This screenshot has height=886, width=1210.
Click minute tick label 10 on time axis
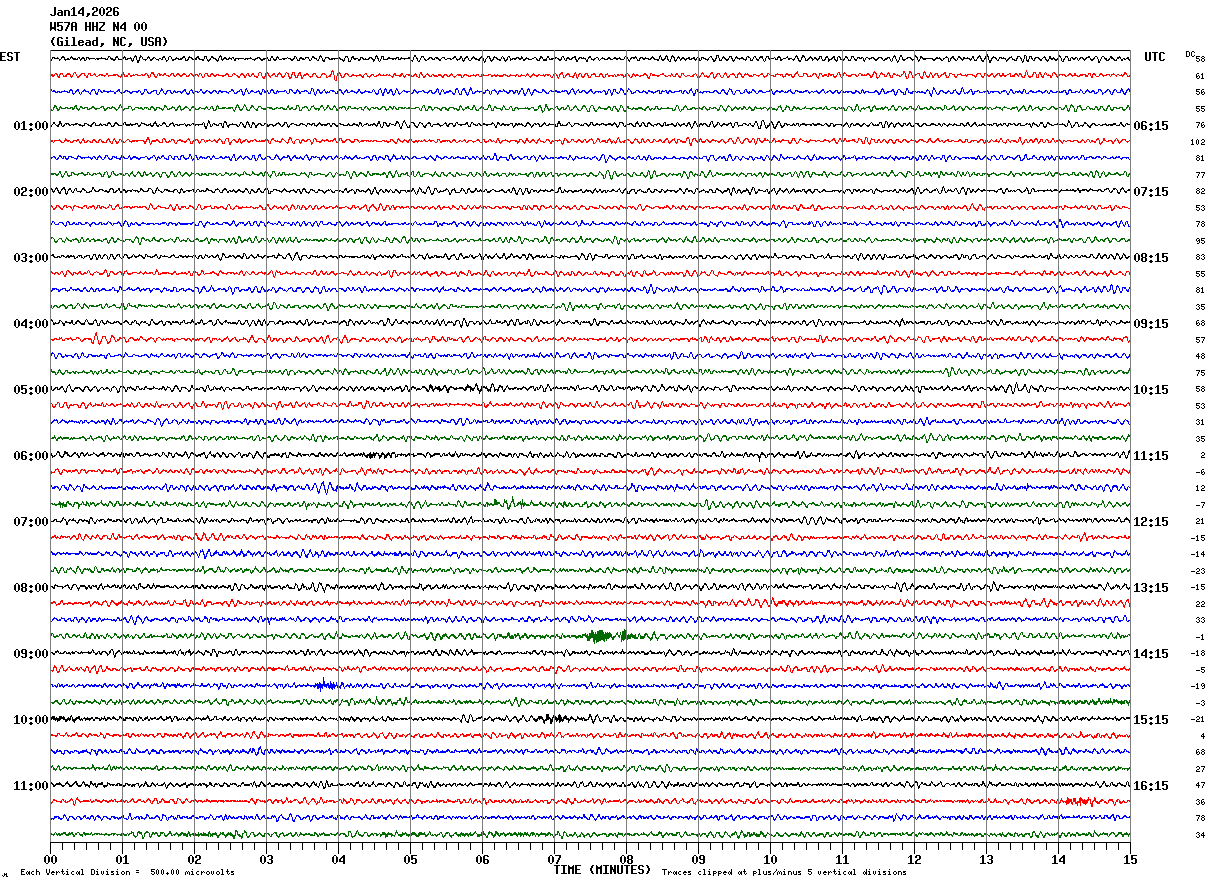770,859
